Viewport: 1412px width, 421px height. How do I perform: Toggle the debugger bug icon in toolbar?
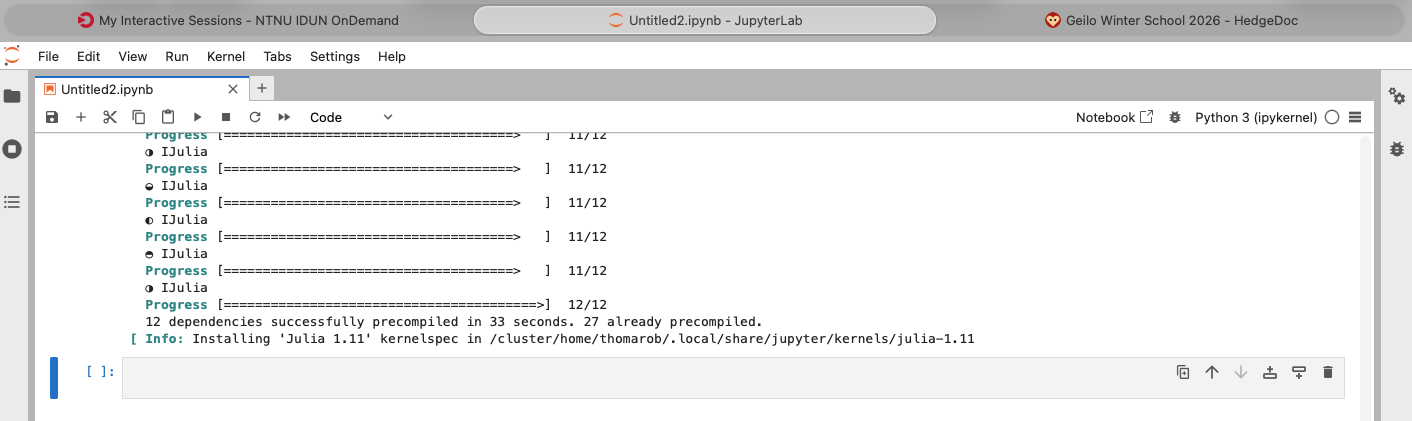(1174, 117)
